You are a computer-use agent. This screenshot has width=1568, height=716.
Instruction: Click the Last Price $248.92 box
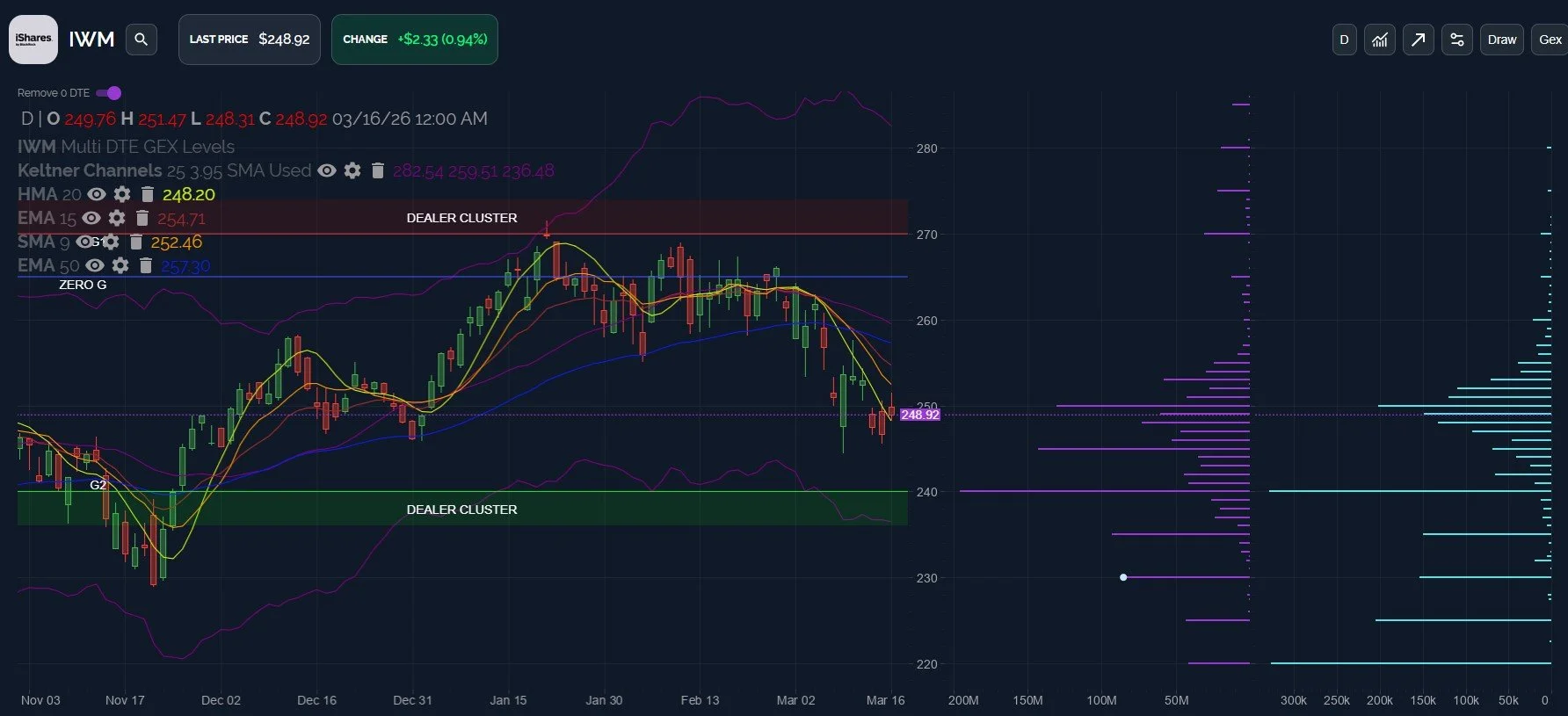tap(250, 40)
